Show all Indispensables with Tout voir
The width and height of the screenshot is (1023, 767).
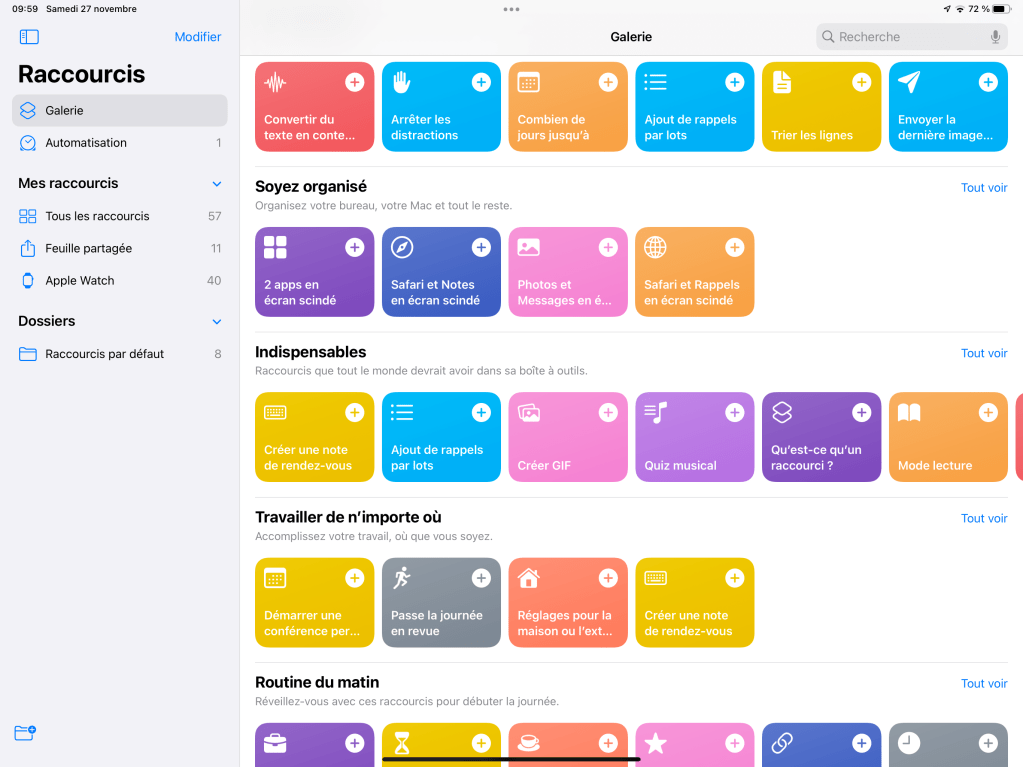tap(983, 353)
